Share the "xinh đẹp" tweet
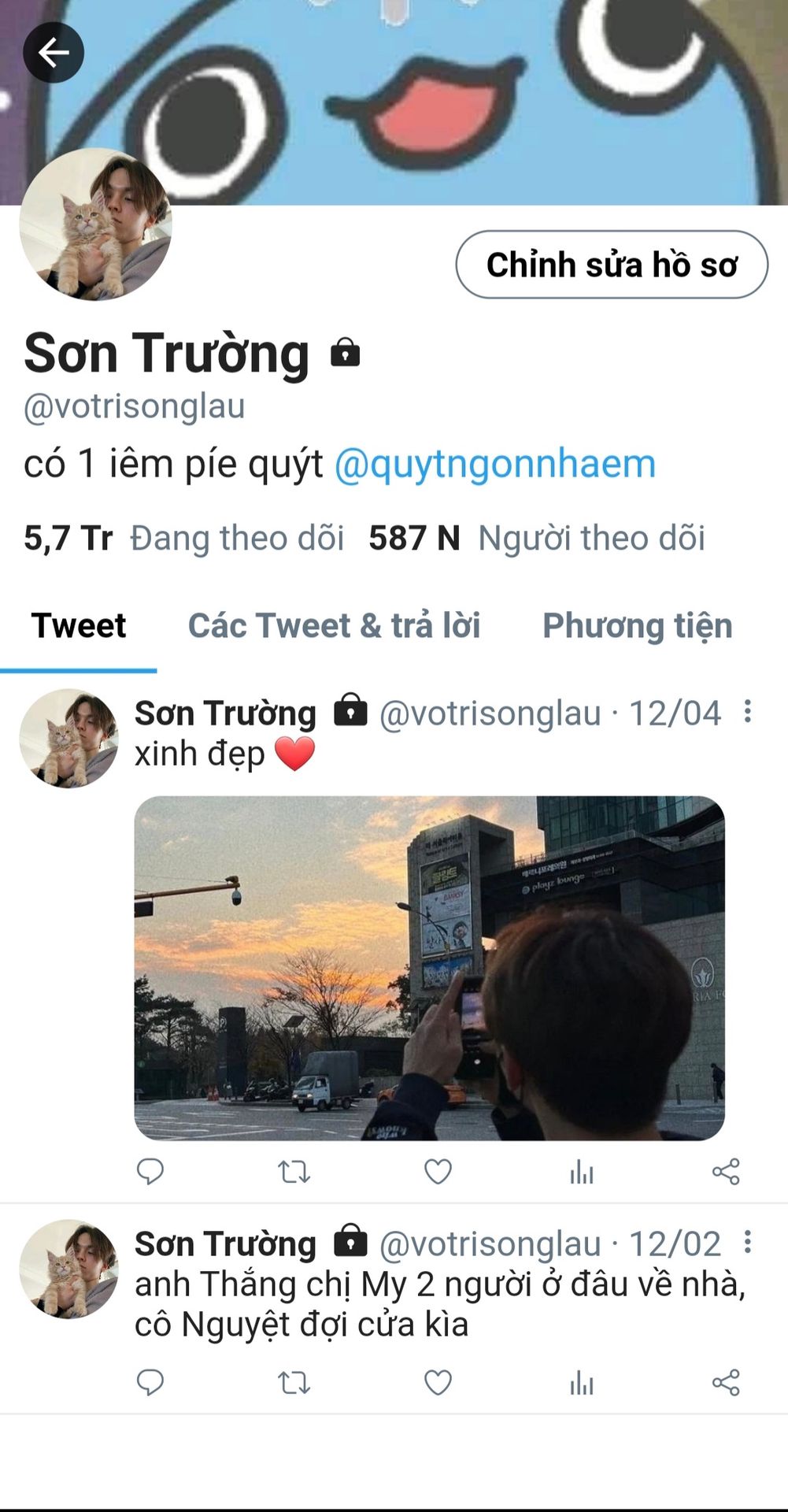 tap(726, 1172)
